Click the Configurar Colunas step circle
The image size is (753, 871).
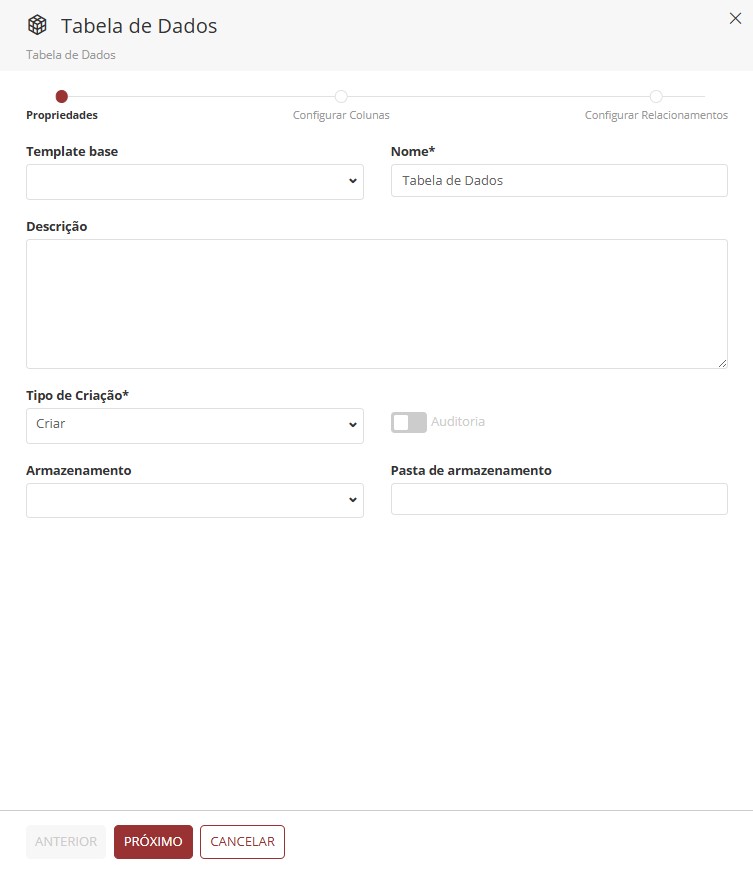341,97
